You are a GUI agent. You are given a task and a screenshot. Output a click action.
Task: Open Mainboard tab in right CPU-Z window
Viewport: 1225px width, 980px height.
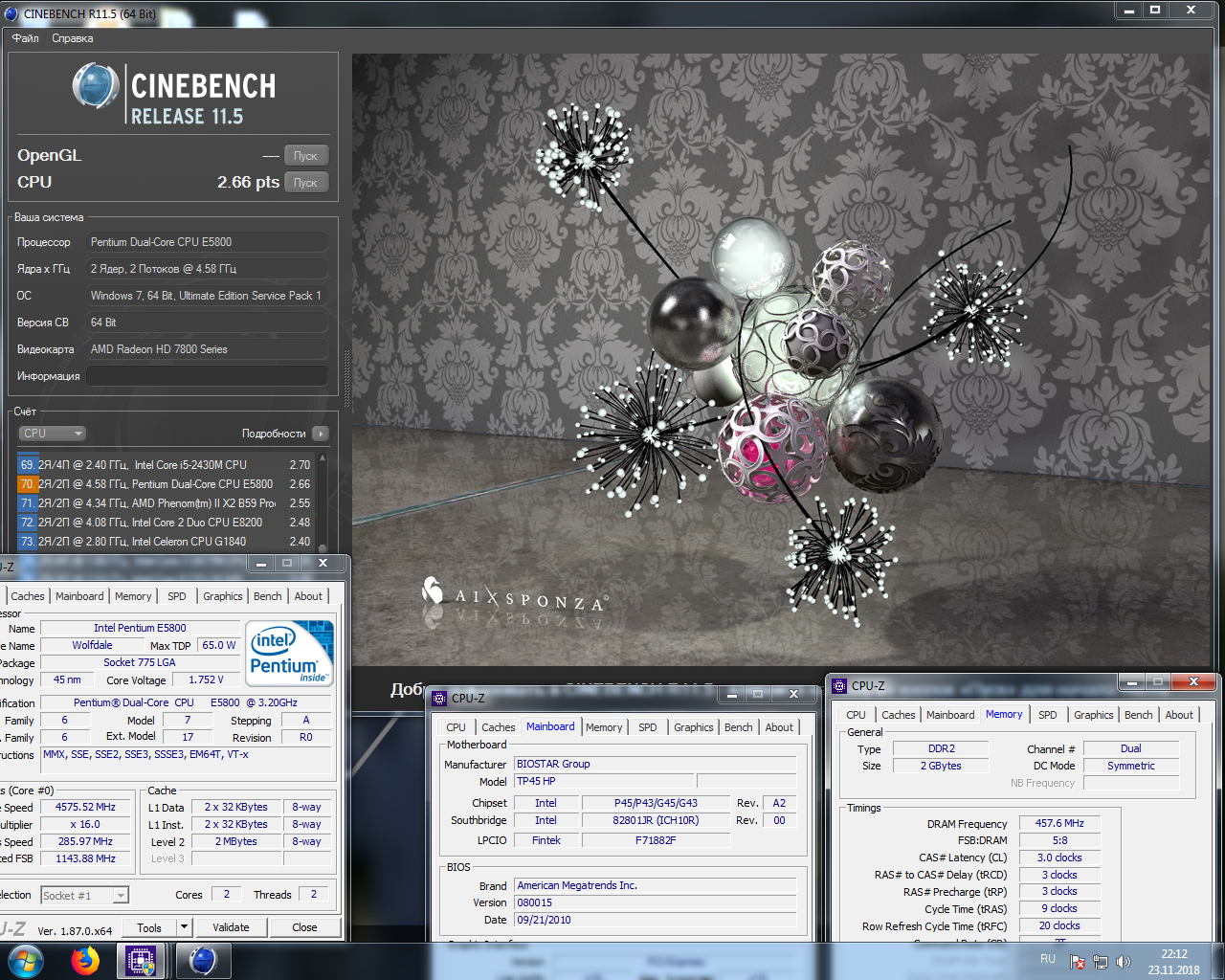pyautogui.click(x=950, y=715)
